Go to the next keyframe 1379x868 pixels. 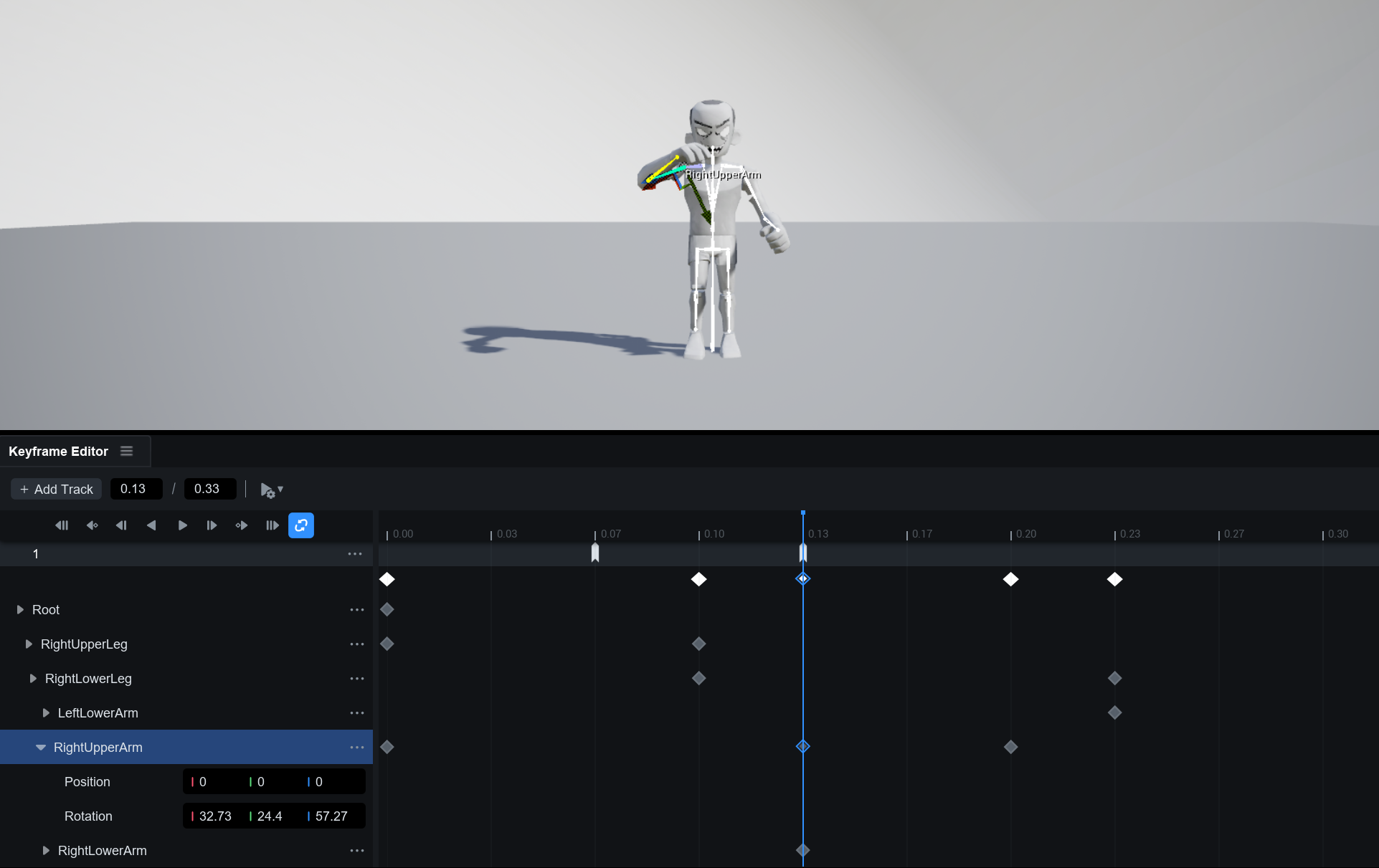[x=242, y=525]
